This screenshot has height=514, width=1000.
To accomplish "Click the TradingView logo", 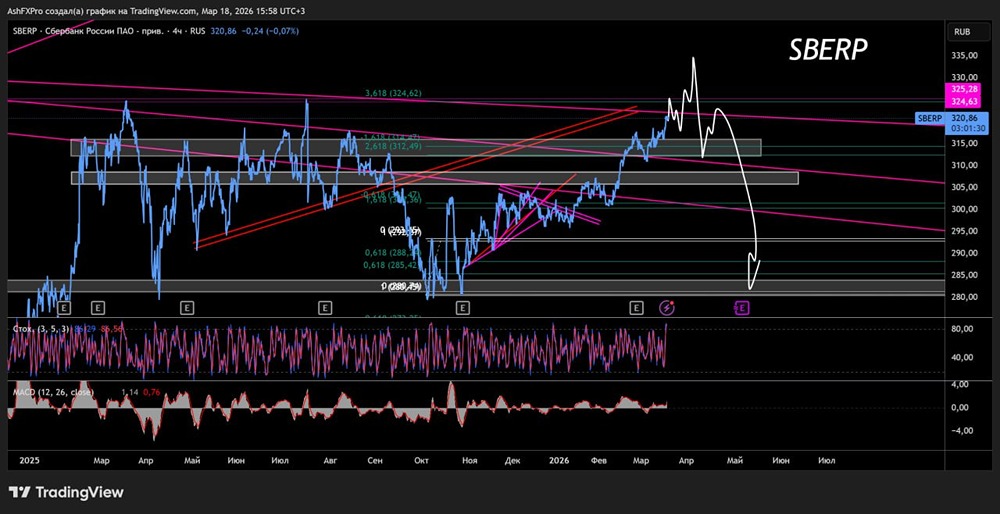I will pos(67,492).
